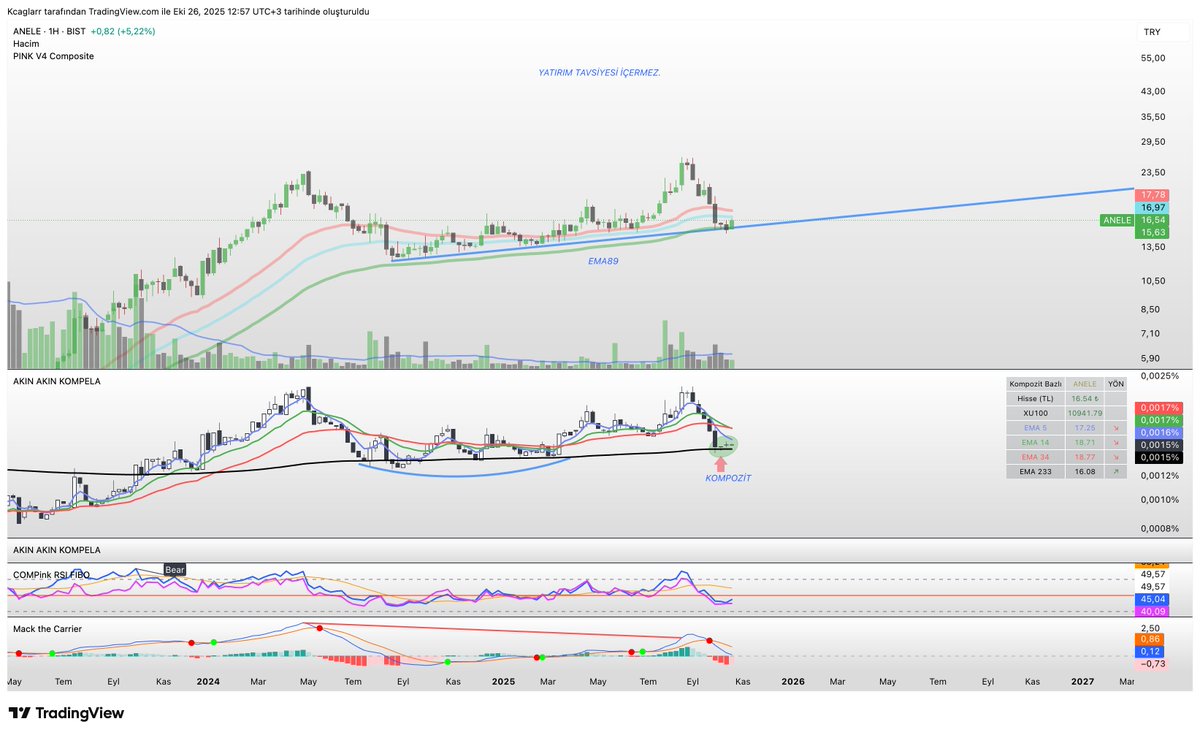Click the ANELE · 1H · BIST symbol title
Viewport: 1200px width, 735px height.
click(x=48, y=32)
